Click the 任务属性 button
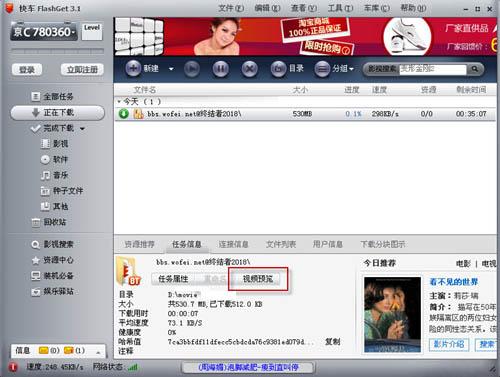This screenshot has height=377, width=500. click(173, 279)
